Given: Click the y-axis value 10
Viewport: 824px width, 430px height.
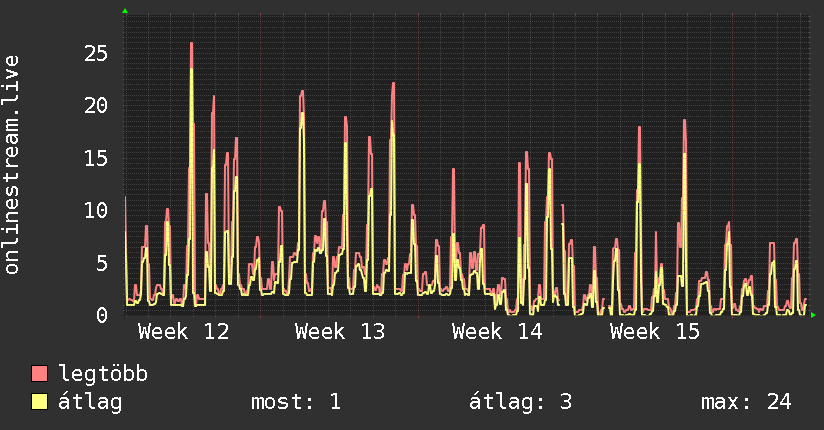Looking at the screenshot, I should [x=96, y=210].
